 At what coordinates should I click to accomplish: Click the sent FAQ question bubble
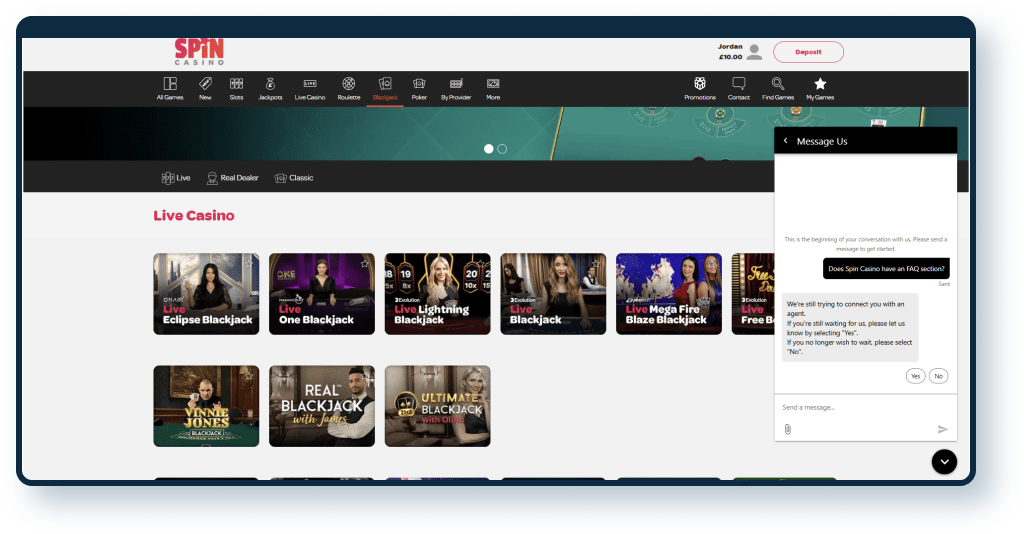886,268
